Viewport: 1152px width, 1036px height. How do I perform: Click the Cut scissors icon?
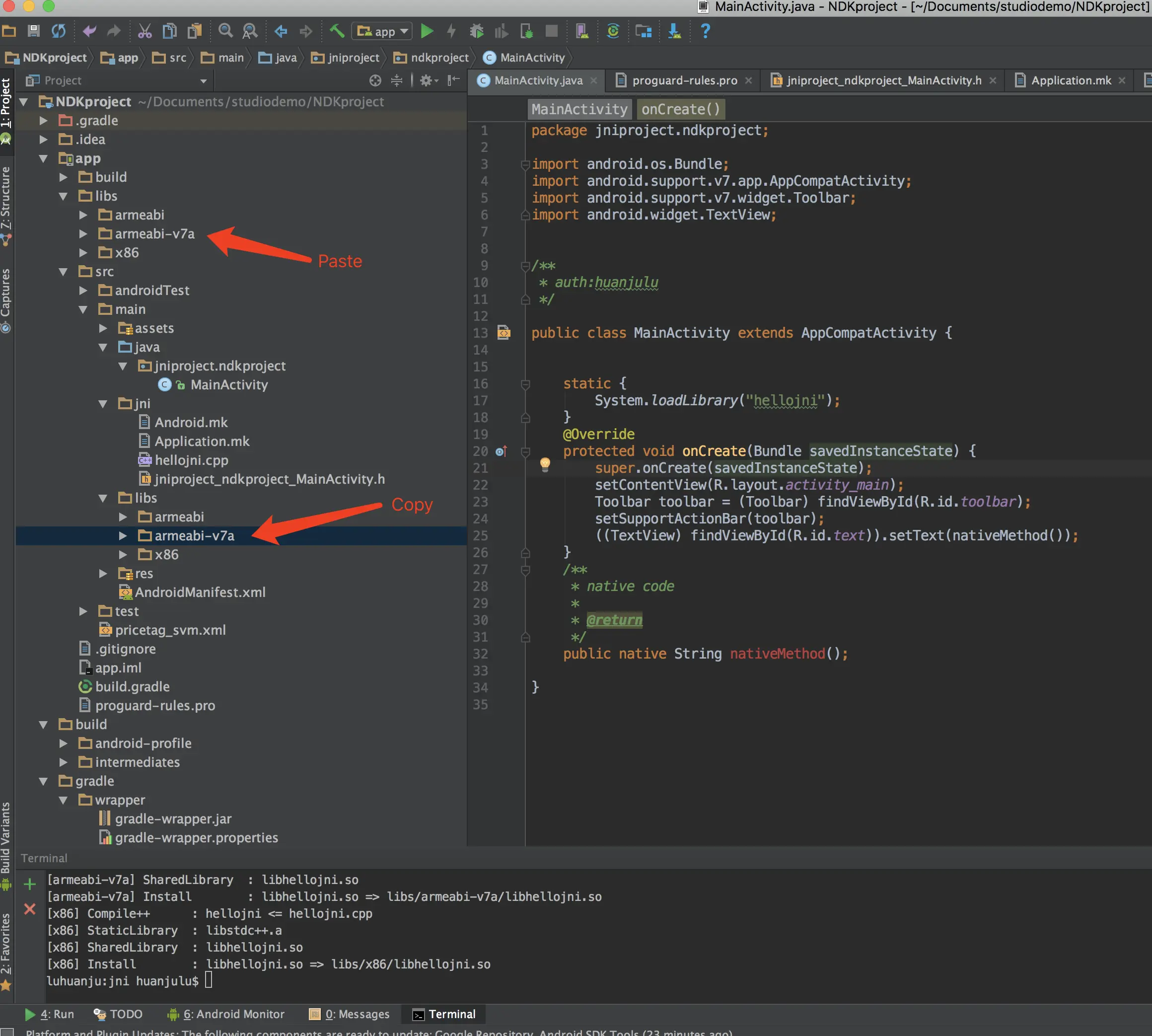(144, 31)
